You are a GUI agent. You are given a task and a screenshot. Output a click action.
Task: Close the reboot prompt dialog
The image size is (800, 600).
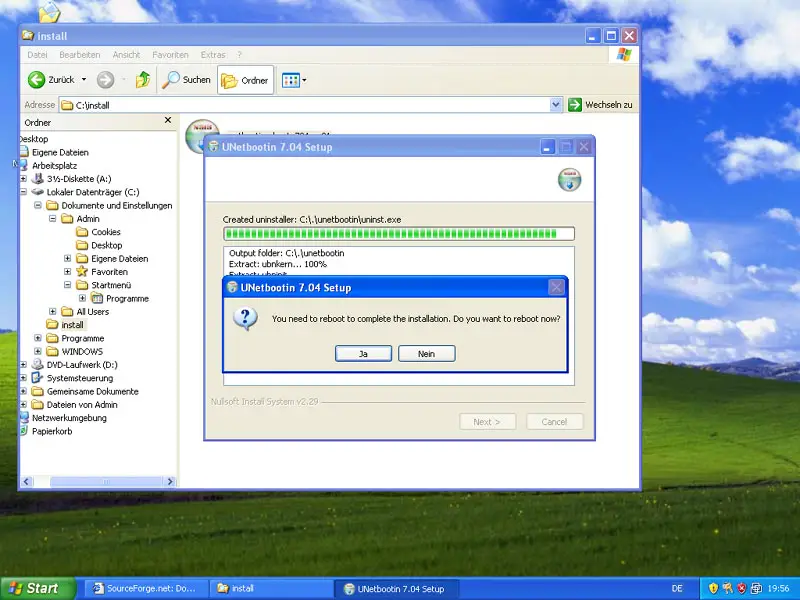(x=556, y=287)
